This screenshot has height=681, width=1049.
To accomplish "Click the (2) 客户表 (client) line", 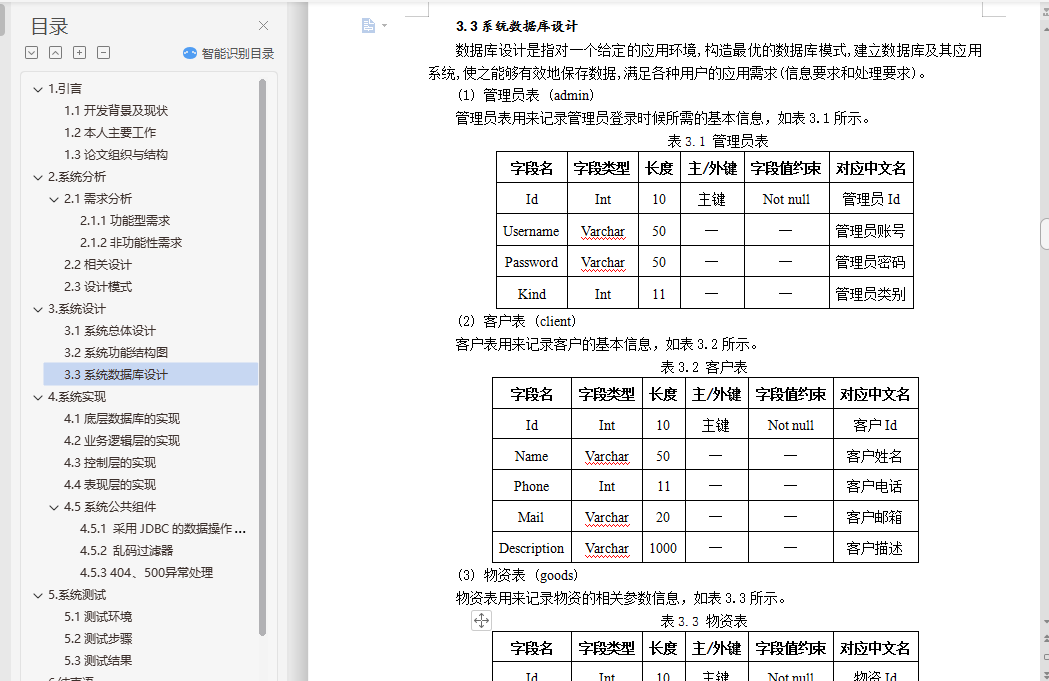I will pos(516,321).
